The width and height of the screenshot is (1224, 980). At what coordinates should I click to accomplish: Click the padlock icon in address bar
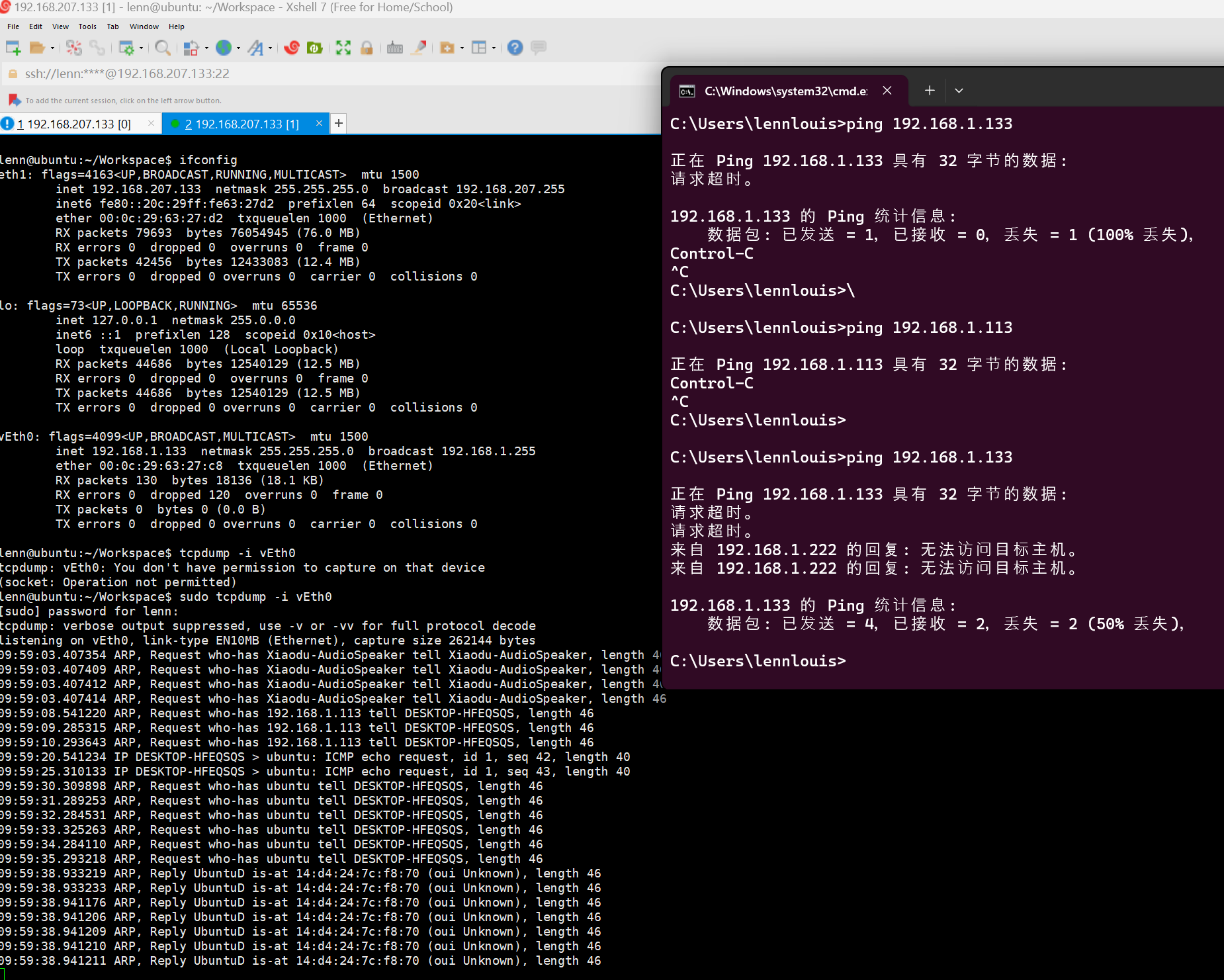click(x=13, y=74)
